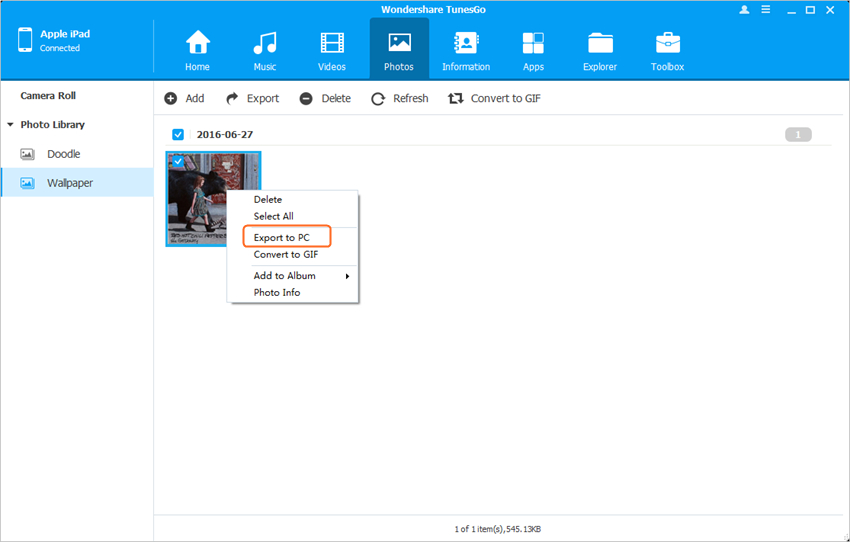Collapse the Photo Library tree

pos(10,125)
